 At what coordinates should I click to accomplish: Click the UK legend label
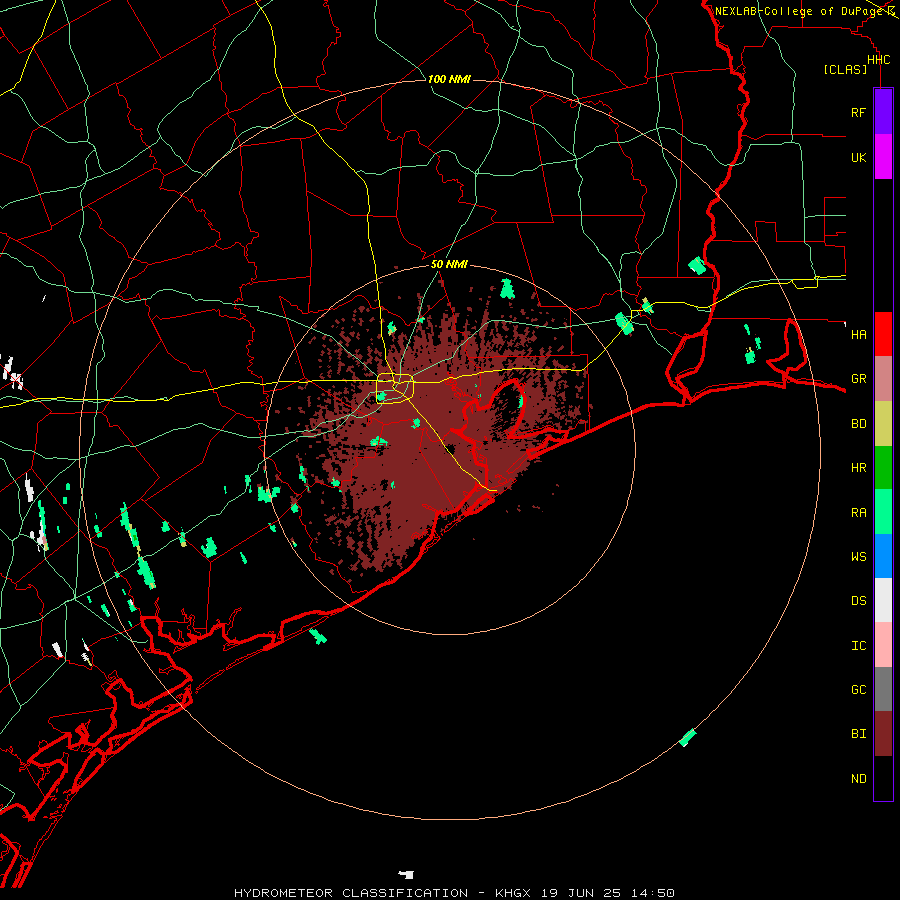[858, 157]
